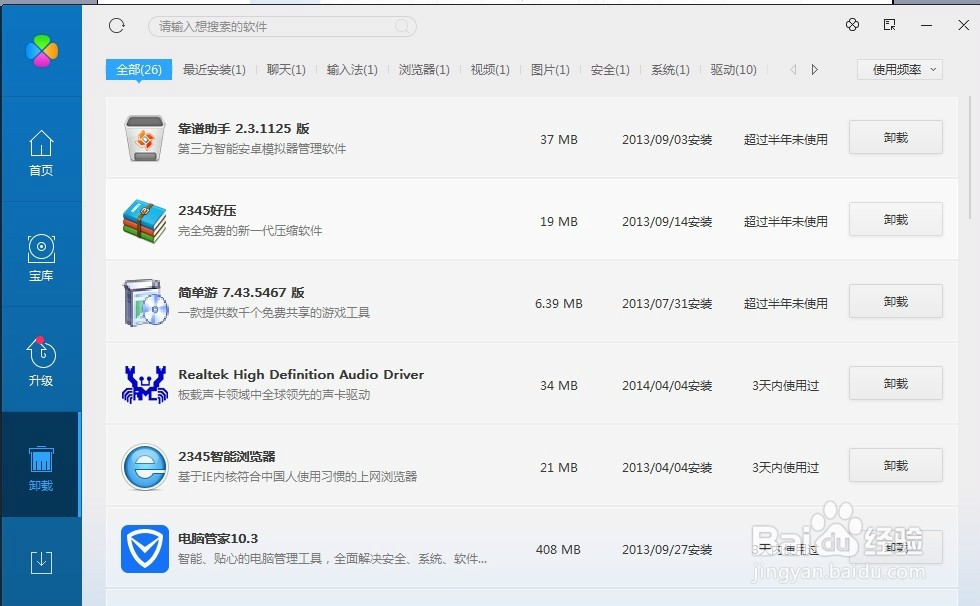The image size is (980, 606).
Task: Click the Realtek crab icon
Action: click(145, 384)
